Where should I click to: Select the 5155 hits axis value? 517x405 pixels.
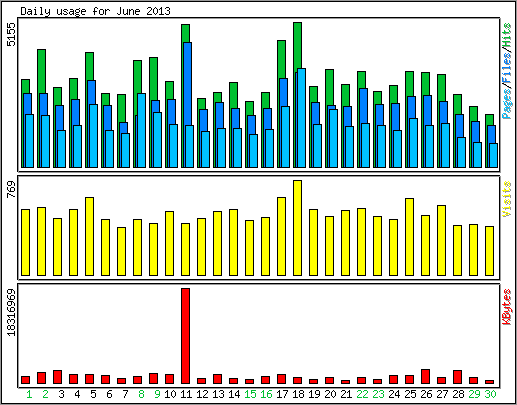tap(11, 34)
